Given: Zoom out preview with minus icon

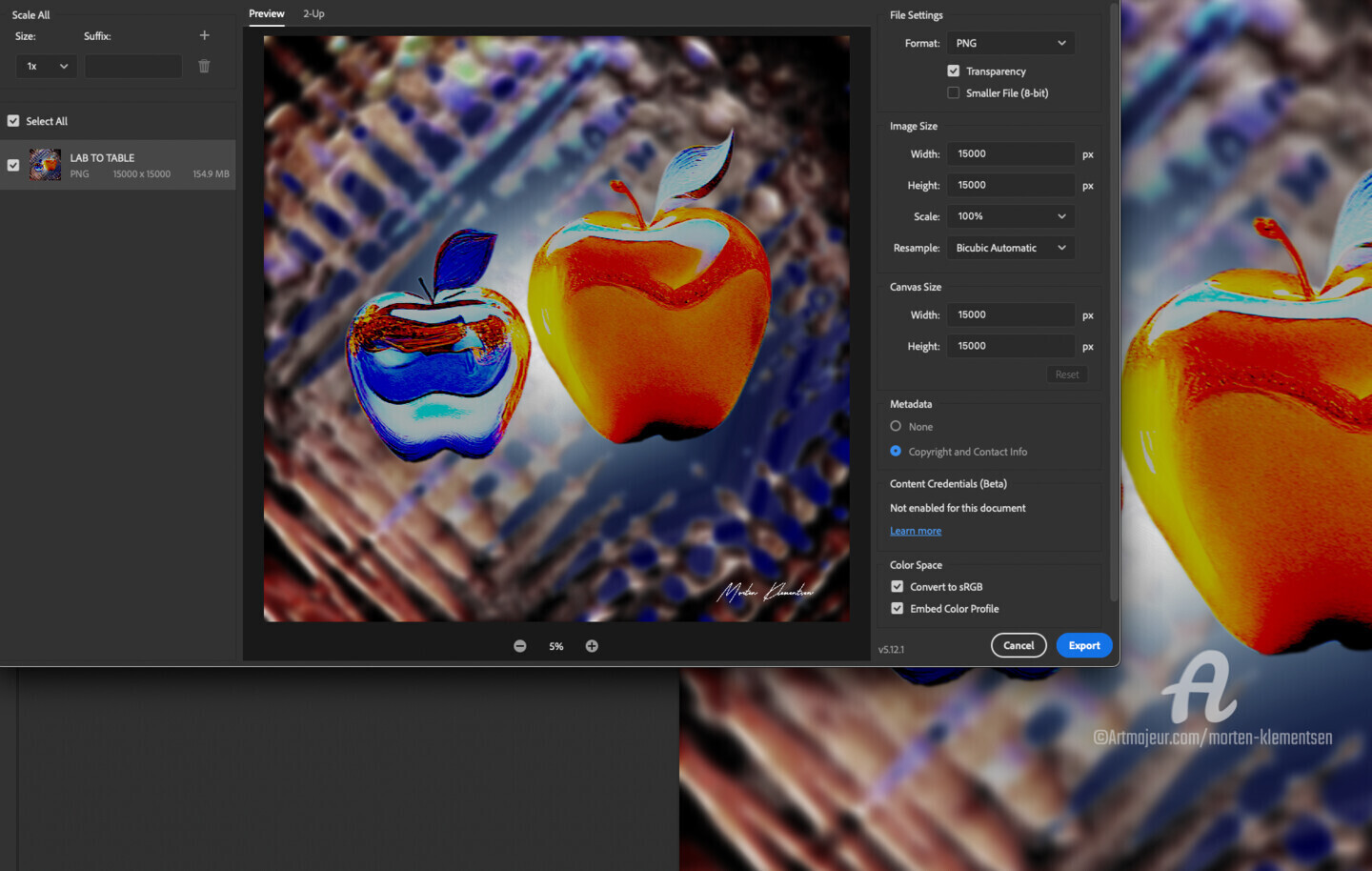Looking at the screenshot, I should point(520,646).
